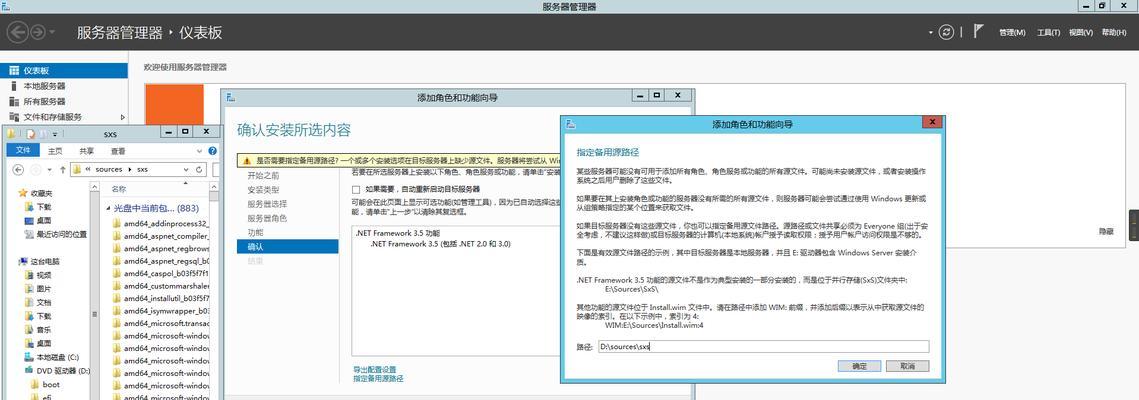1139x400 pixels.
Task: Select the amd64_isymwrapper folder
Action: pyautogui.click(x=161, y=311)
